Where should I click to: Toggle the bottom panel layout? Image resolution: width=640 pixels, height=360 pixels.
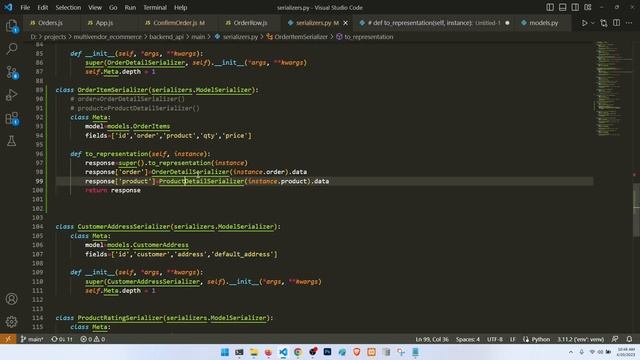562,7
